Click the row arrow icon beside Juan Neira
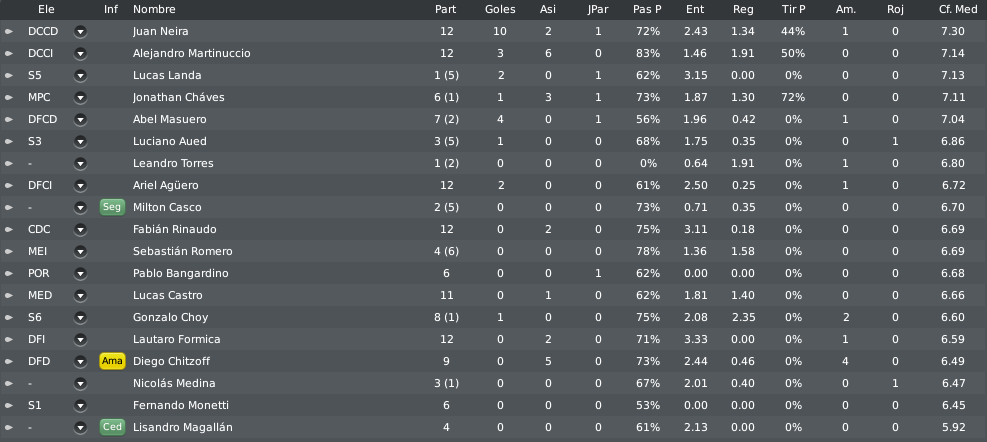 pyautogui.click(x=9, y=31)
